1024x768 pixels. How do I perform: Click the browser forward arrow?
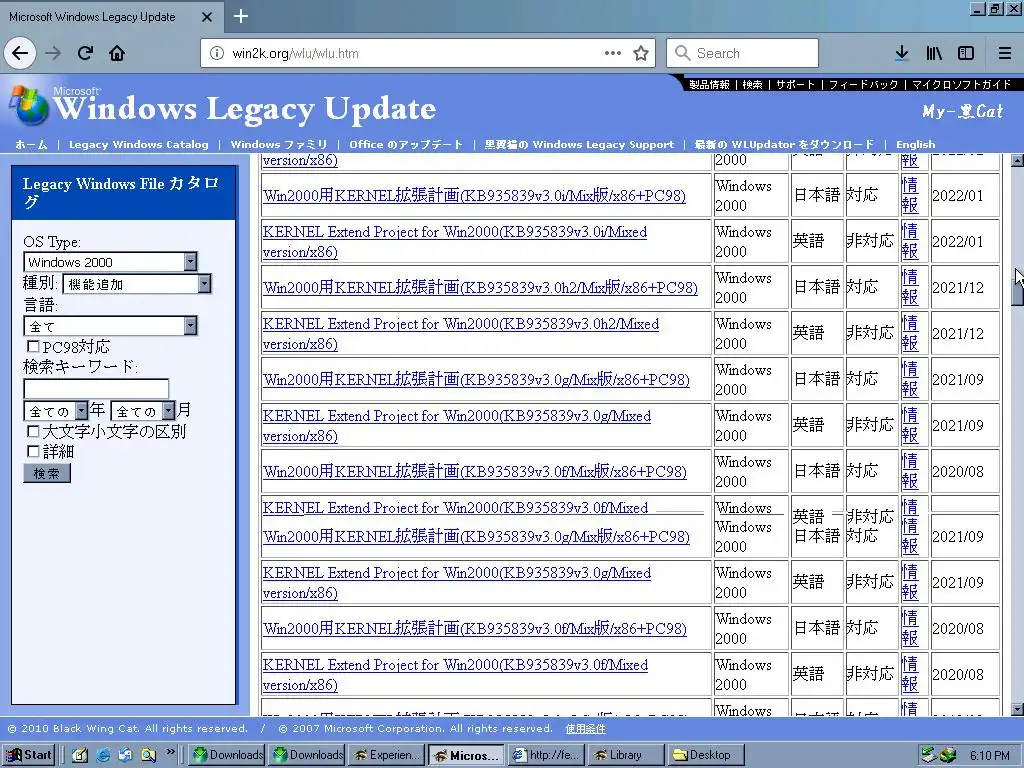click(x=53, y=53)
